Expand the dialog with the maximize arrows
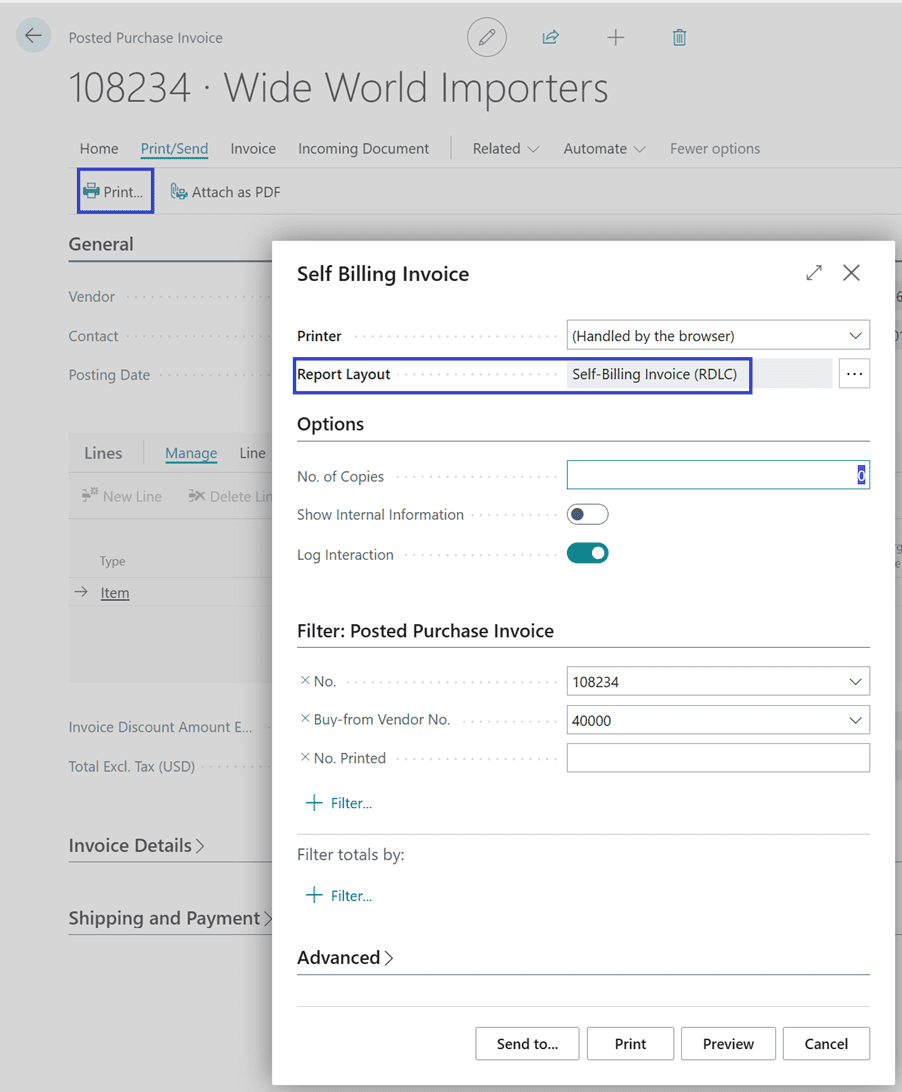The image size is (902, 1092). pyautogui.click(x=814, y=273)
